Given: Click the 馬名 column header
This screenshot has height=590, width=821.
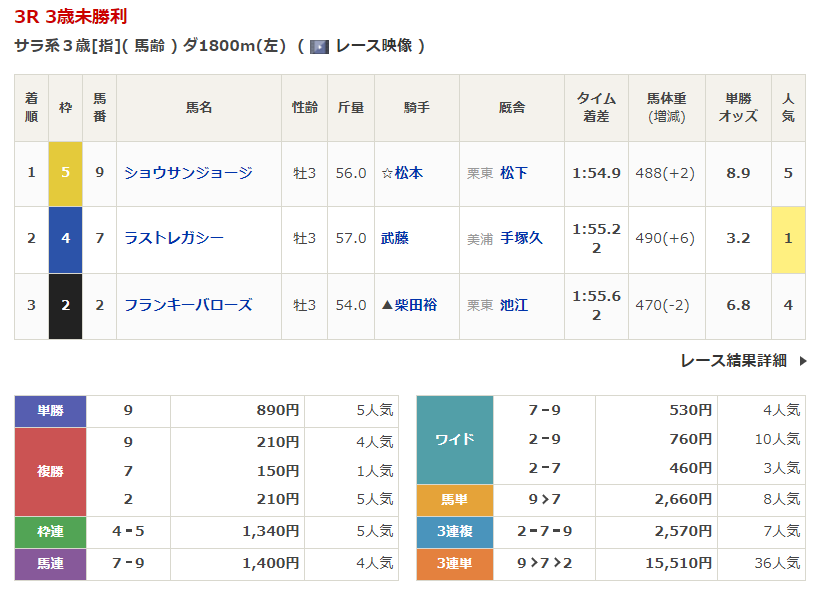Looking at the screenshot, I should pos(199,107).
